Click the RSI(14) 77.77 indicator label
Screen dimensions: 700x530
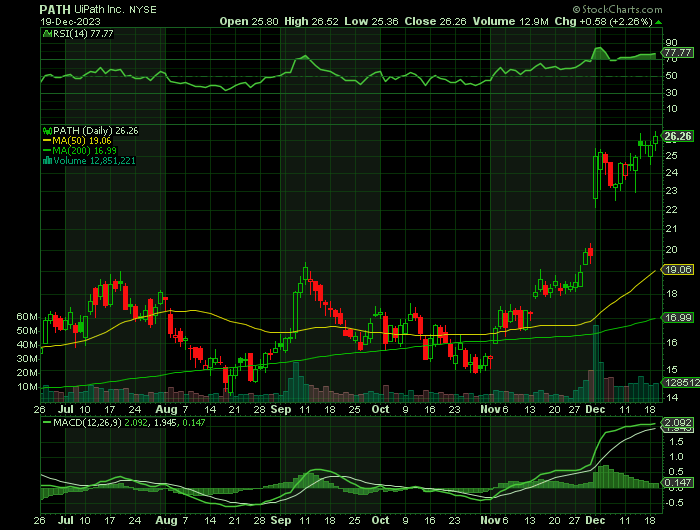click(83, 33)
